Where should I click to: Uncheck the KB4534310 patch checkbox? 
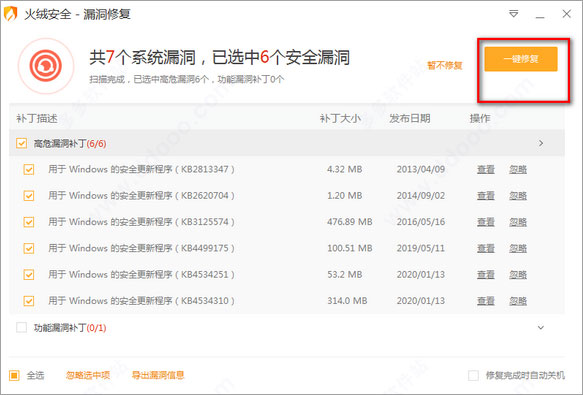click(29, 301)
